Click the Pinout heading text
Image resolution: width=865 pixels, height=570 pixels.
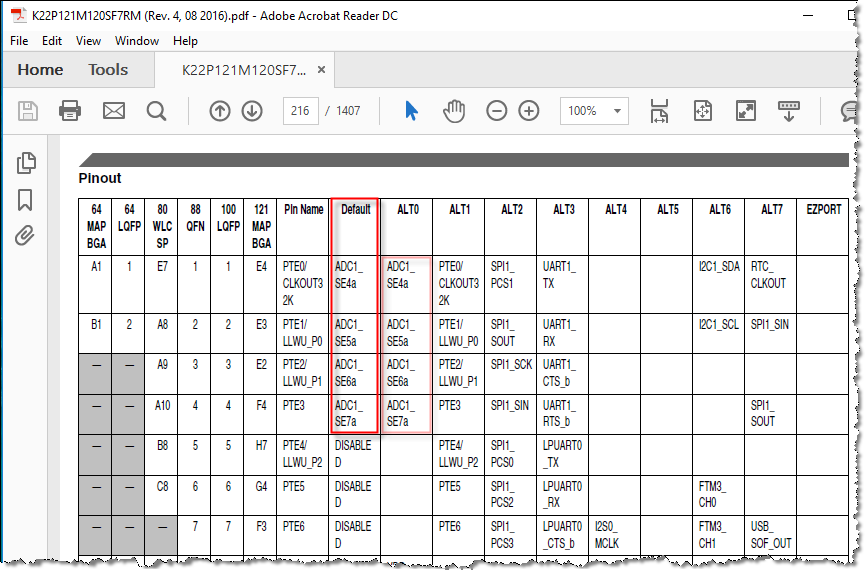point(100,178)
